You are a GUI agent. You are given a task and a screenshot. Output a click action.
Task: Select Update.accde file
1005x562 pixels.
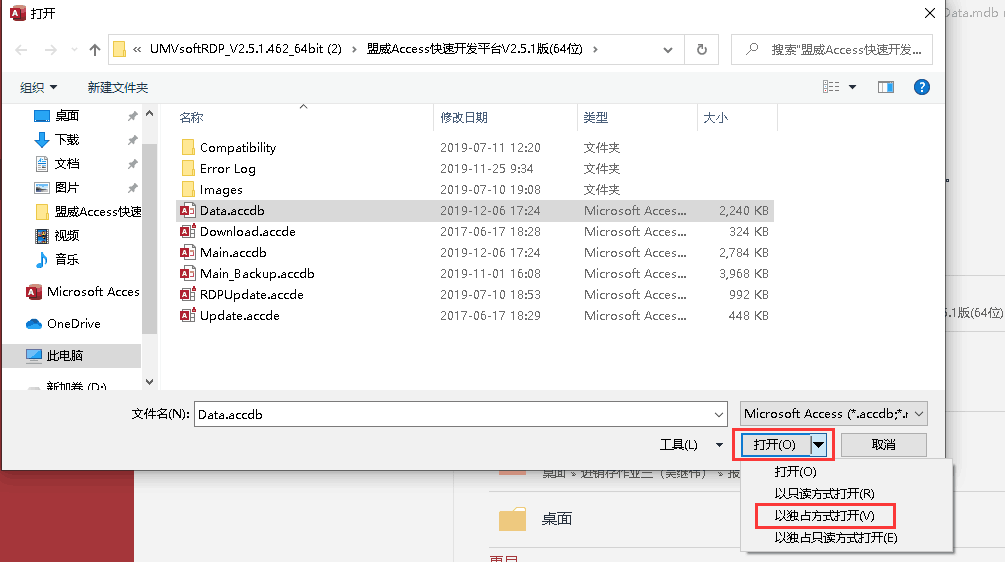click(x=474, y=316)
